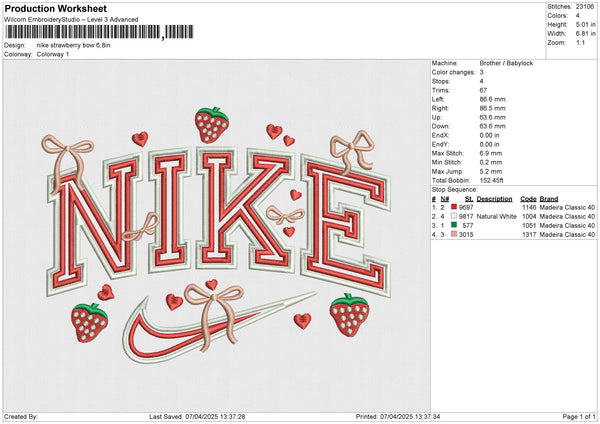Click the Natural White 9817 color swatch

pyautogui.click(x=454, y=216)
